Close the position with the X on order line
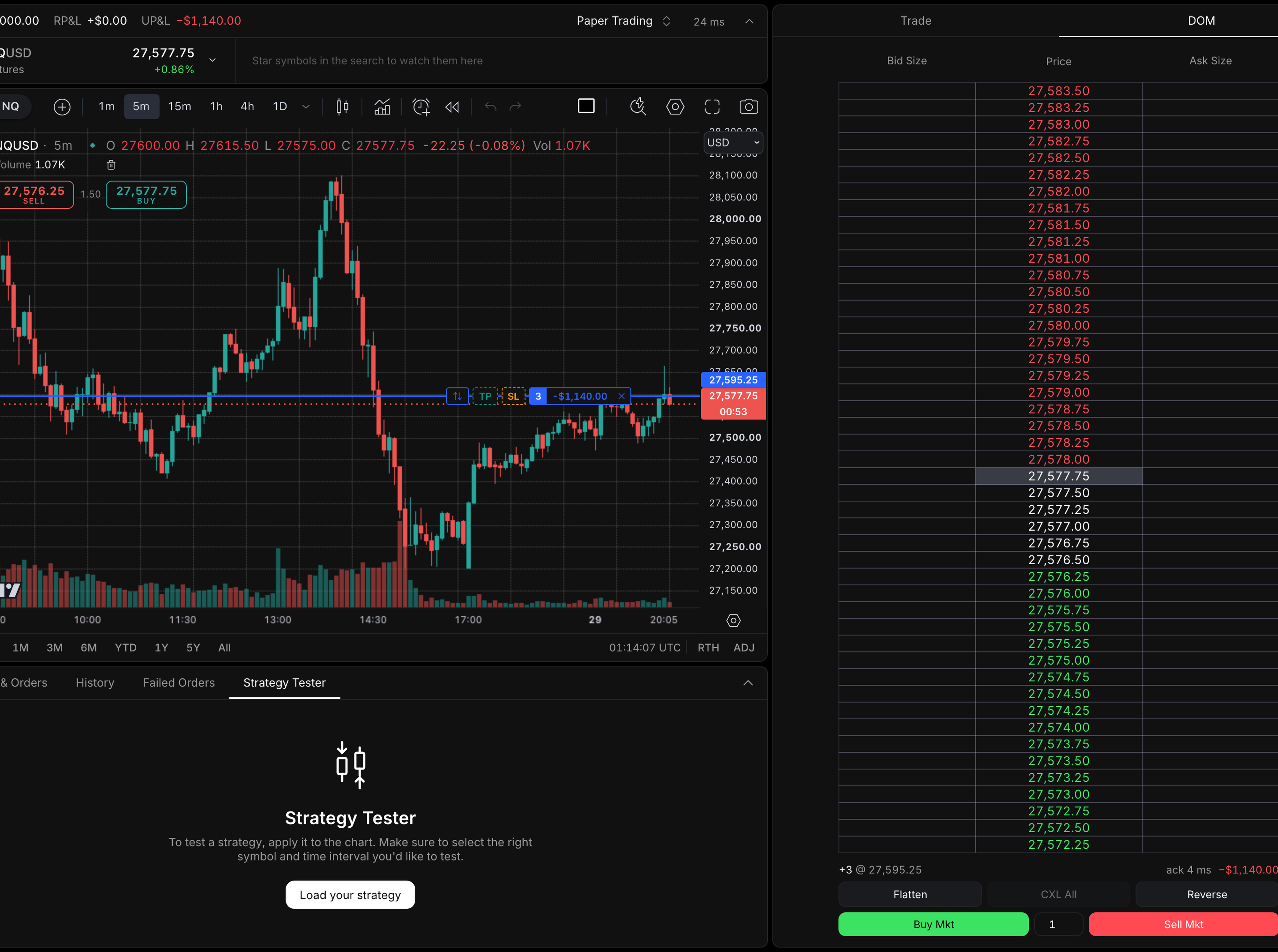This screenshot has width=1278, height=952. [622, 396]
